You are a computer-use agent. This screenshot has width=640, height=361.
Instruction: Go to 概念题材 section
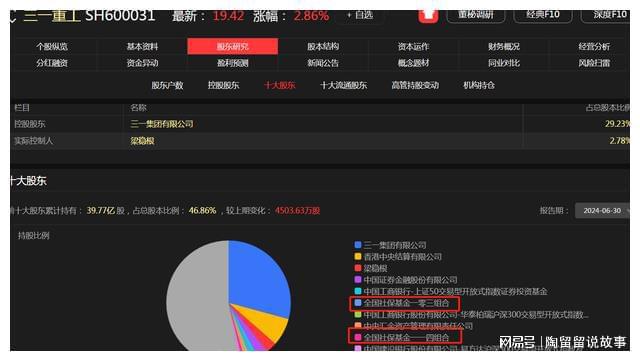click(x=413, y=63)
